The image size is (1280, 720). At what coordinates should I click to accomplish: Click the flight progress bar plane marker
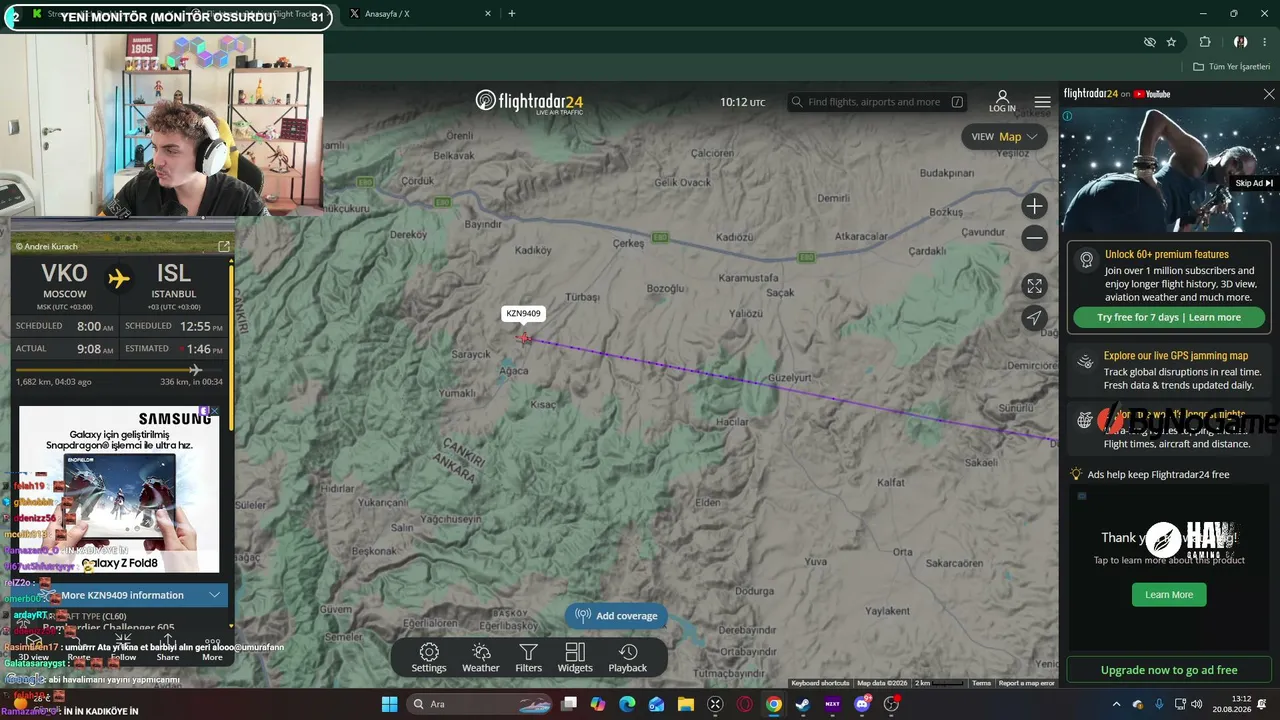point(195,370)
